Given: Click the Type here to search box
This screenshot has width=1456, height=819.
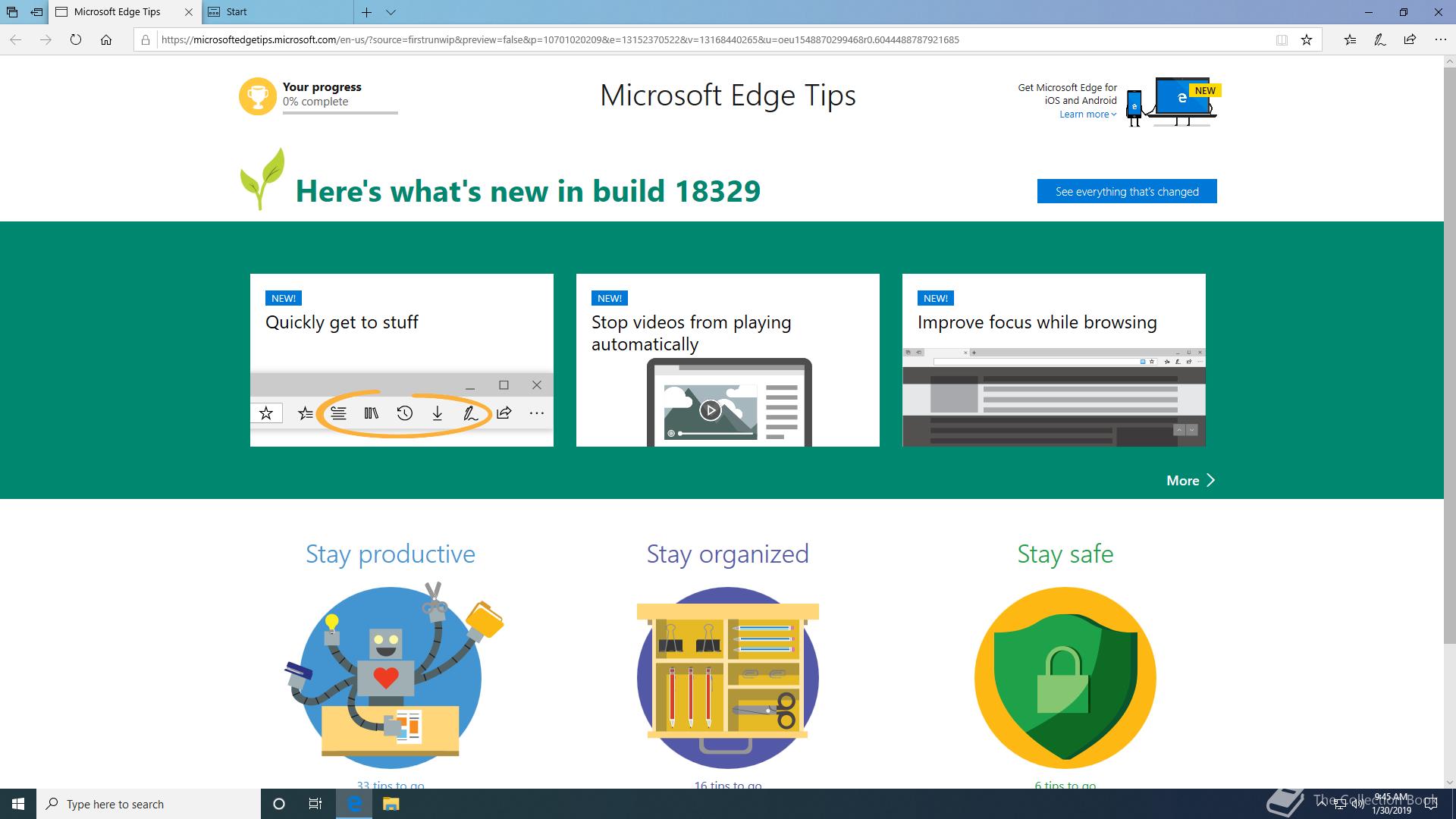Looking at the screenshot, I should pyautogui.click(x=149, y=804).
